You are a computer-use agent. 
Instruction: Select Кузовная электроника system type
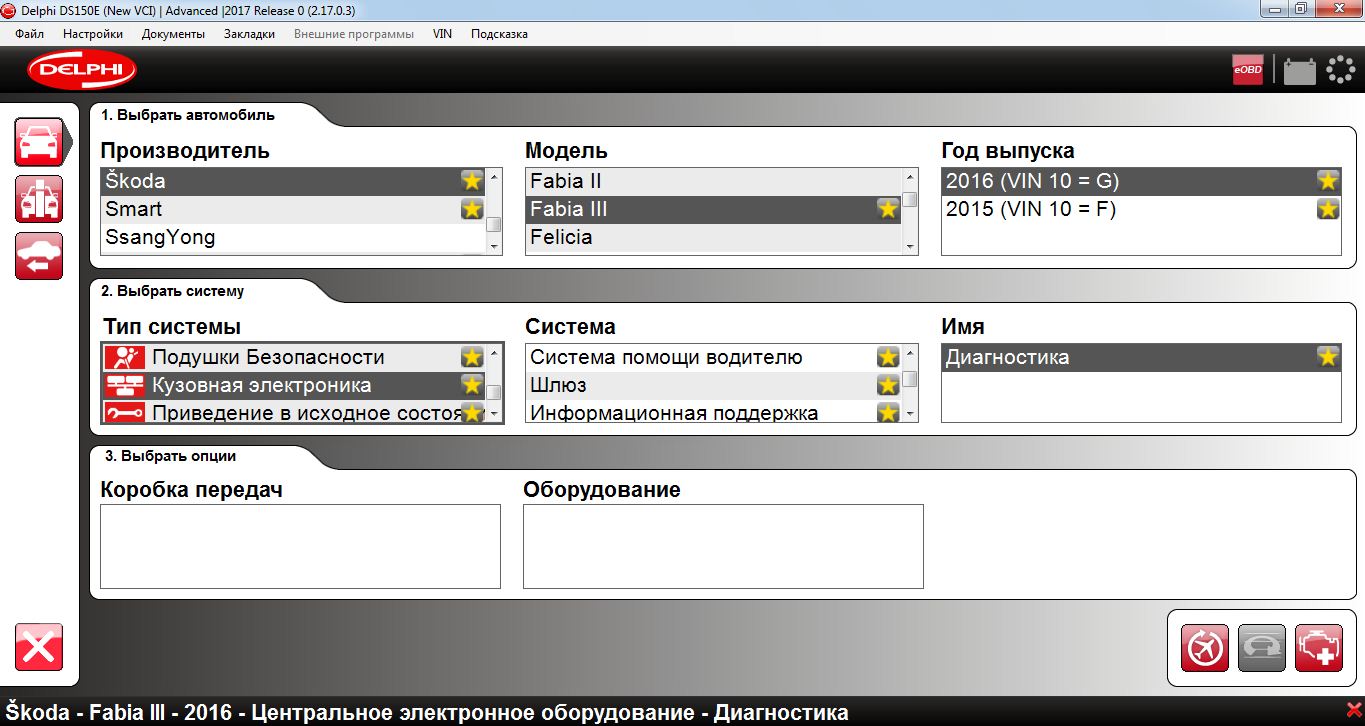294,385
